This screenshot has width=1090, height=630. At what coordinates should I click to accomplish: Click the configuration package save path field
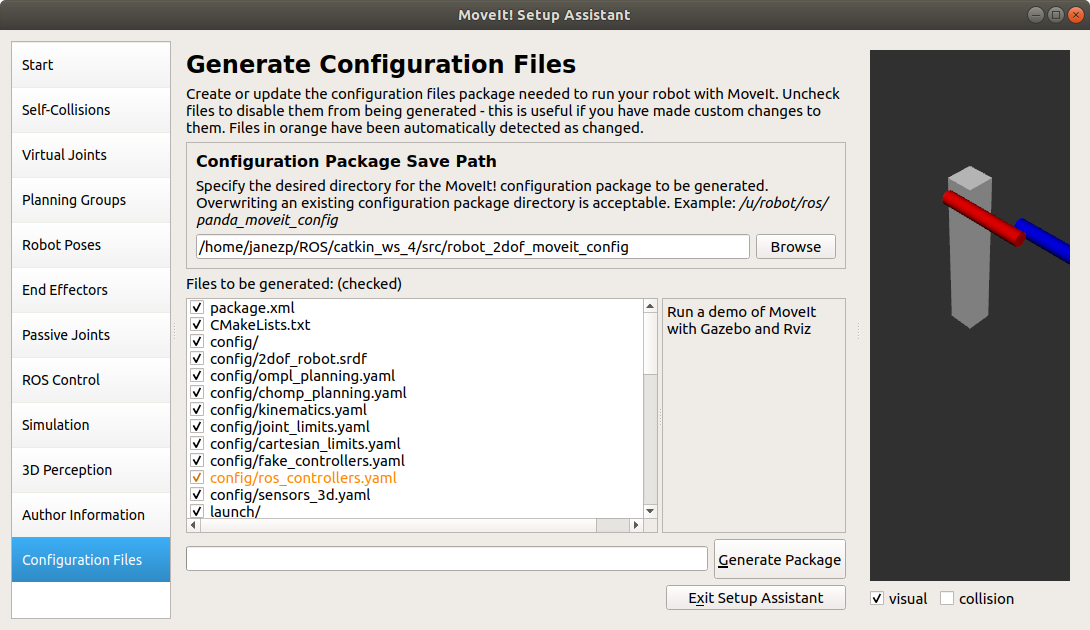click(x=472, y=247)
